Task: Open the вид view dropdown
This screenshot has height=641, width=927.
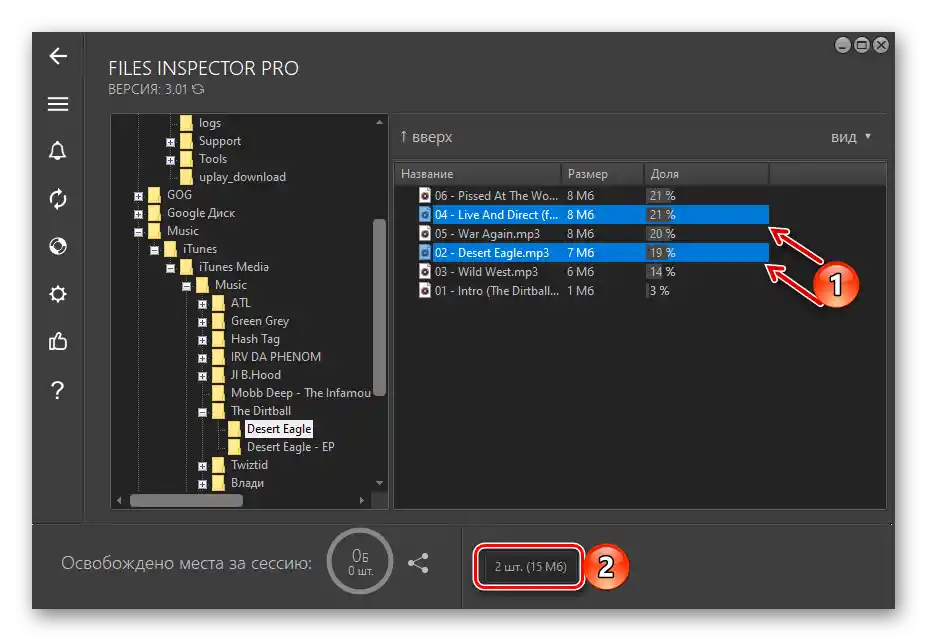Action: click(x=851, y=137)
